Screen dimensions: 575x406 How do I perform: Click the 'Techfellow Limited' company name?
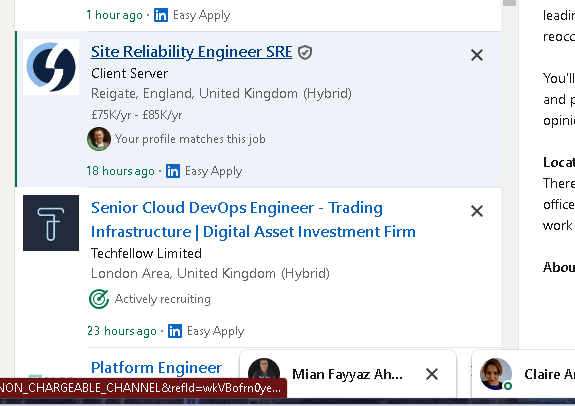point(146,253)
